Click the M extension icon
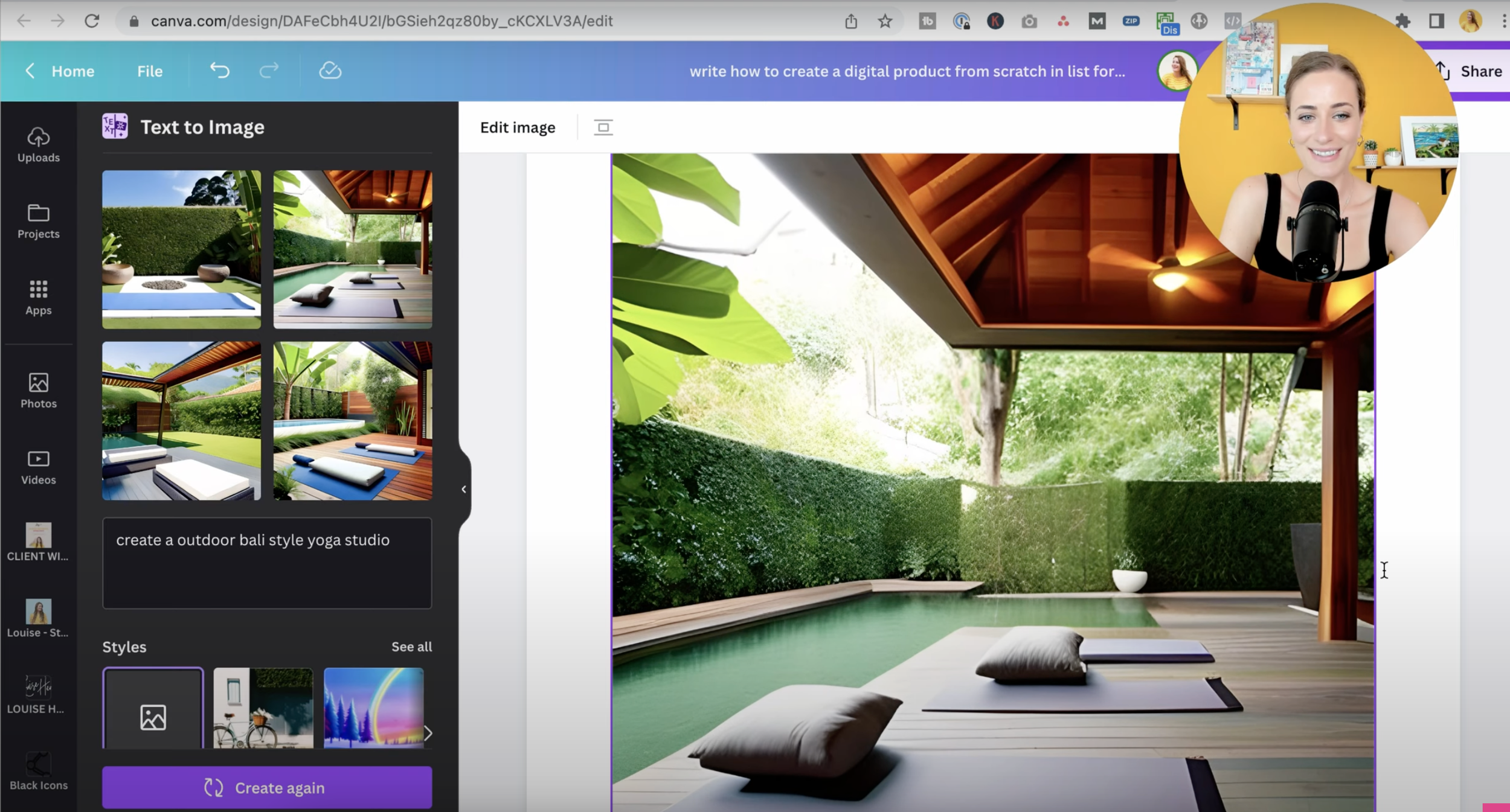Screen dimensions: 1510x812 [1097, 21]
